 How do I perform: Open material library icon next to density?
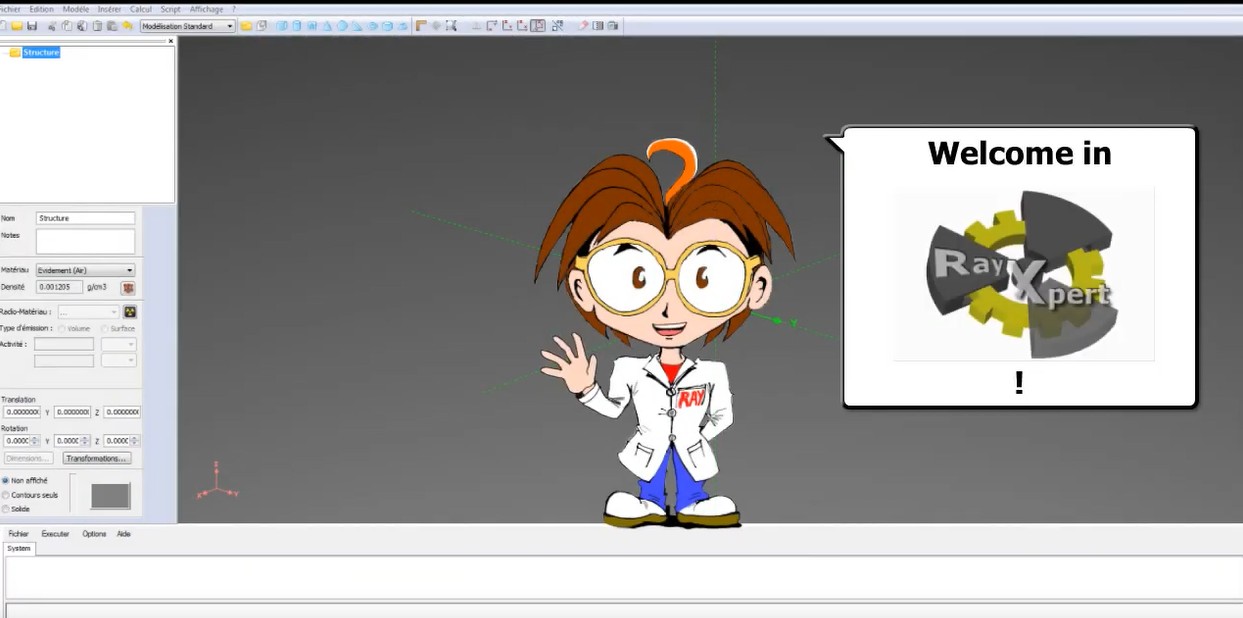[128, 288]
